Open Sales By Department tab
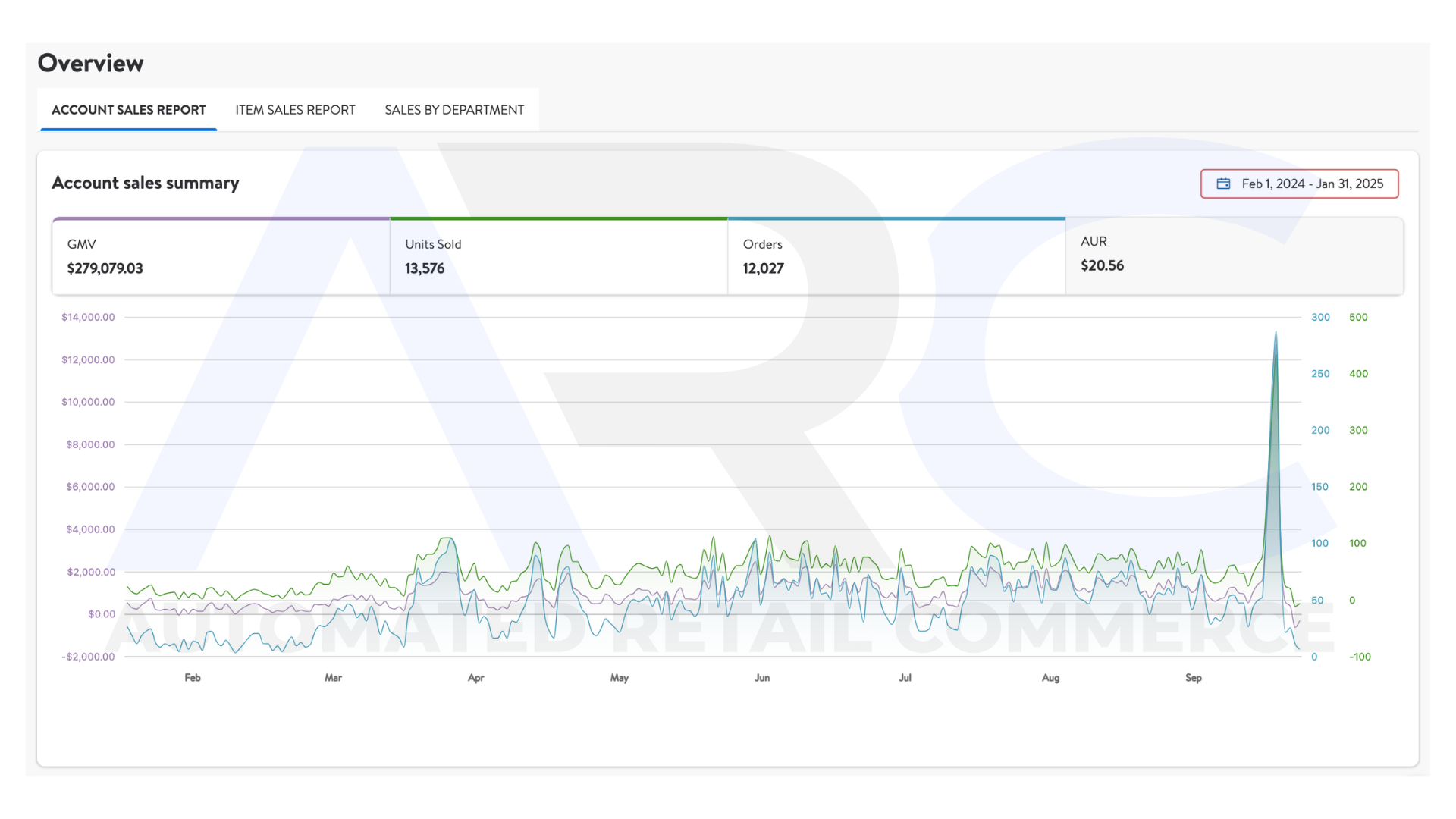This screenshot has width=1456, height=819. [x=453, y=110]
